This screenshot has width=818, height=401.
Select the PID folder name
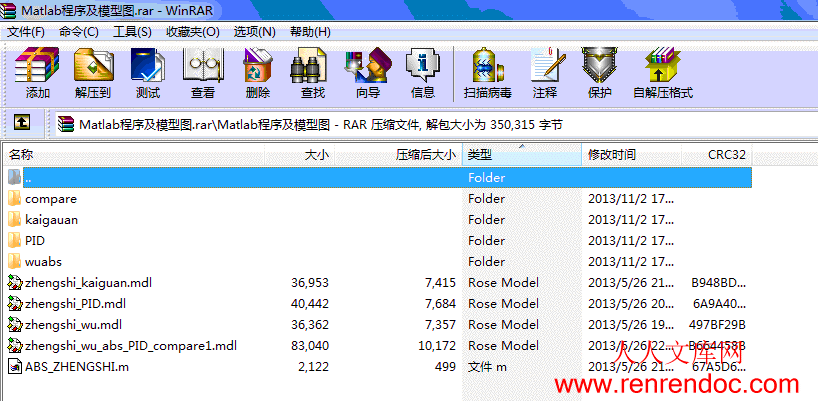coord(35,240)
